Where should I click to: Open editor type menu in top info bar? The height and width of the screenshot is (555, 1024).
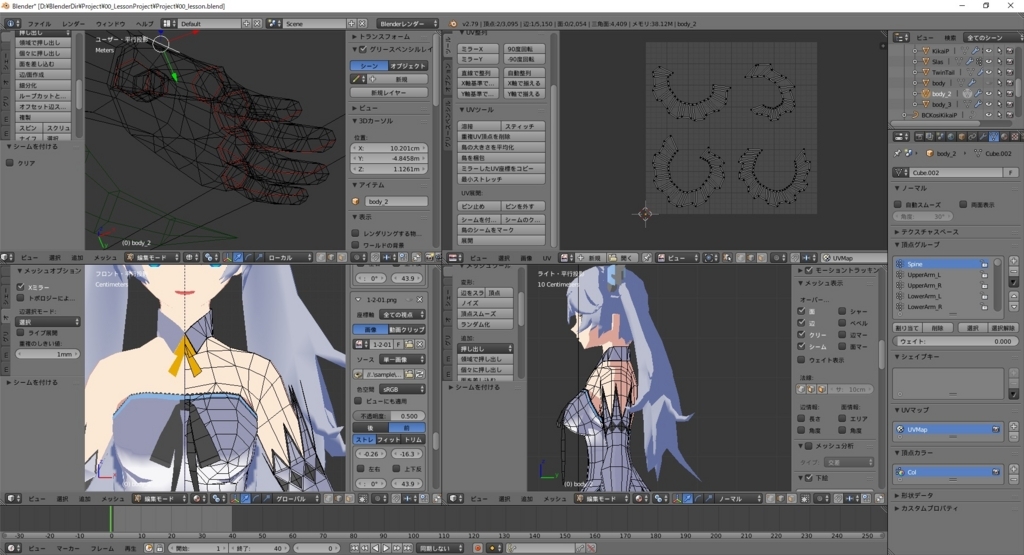[x=12, y=24]
